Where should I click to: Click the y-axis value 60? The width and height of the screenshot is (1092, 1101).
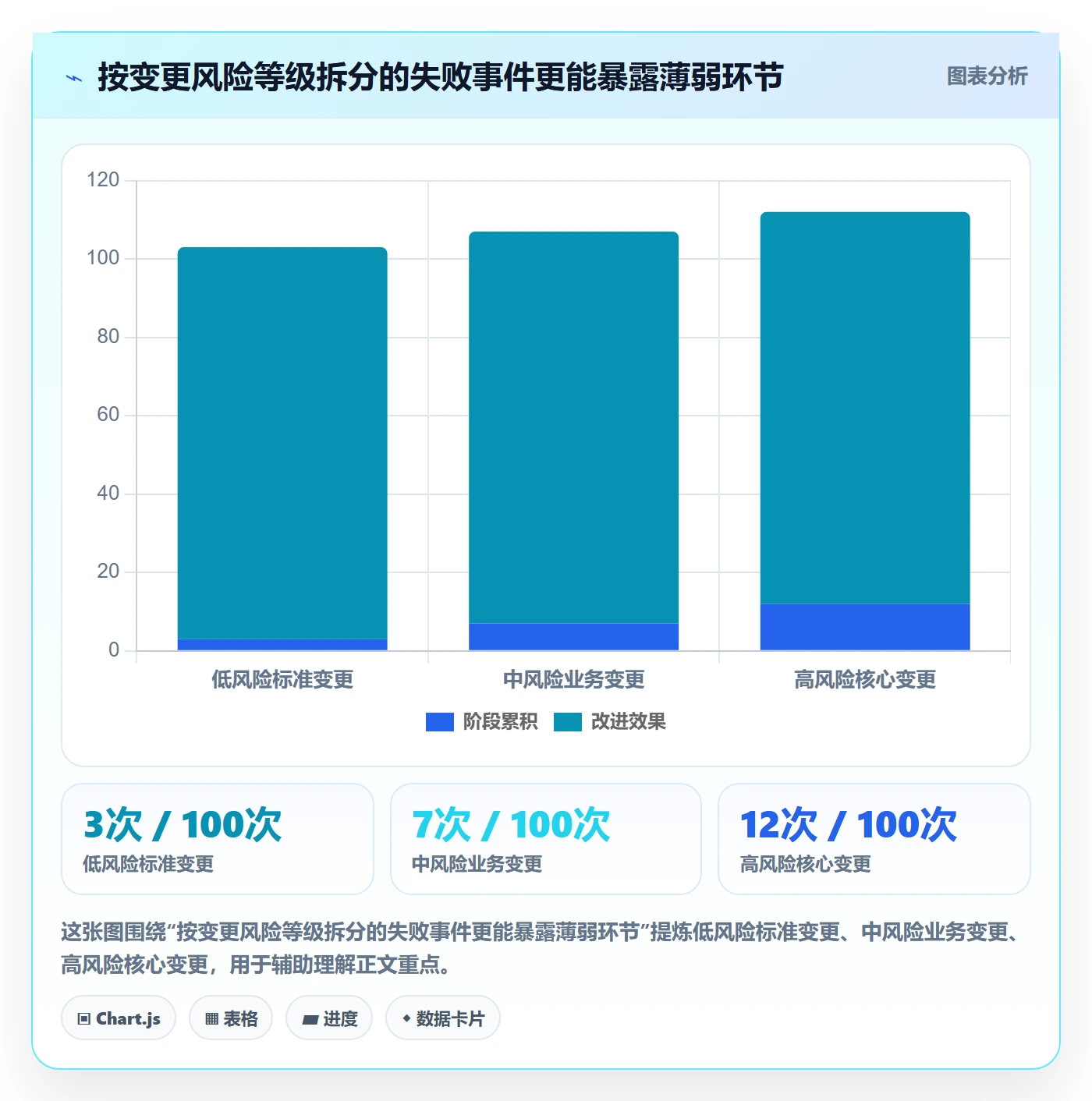click(108, 415)
